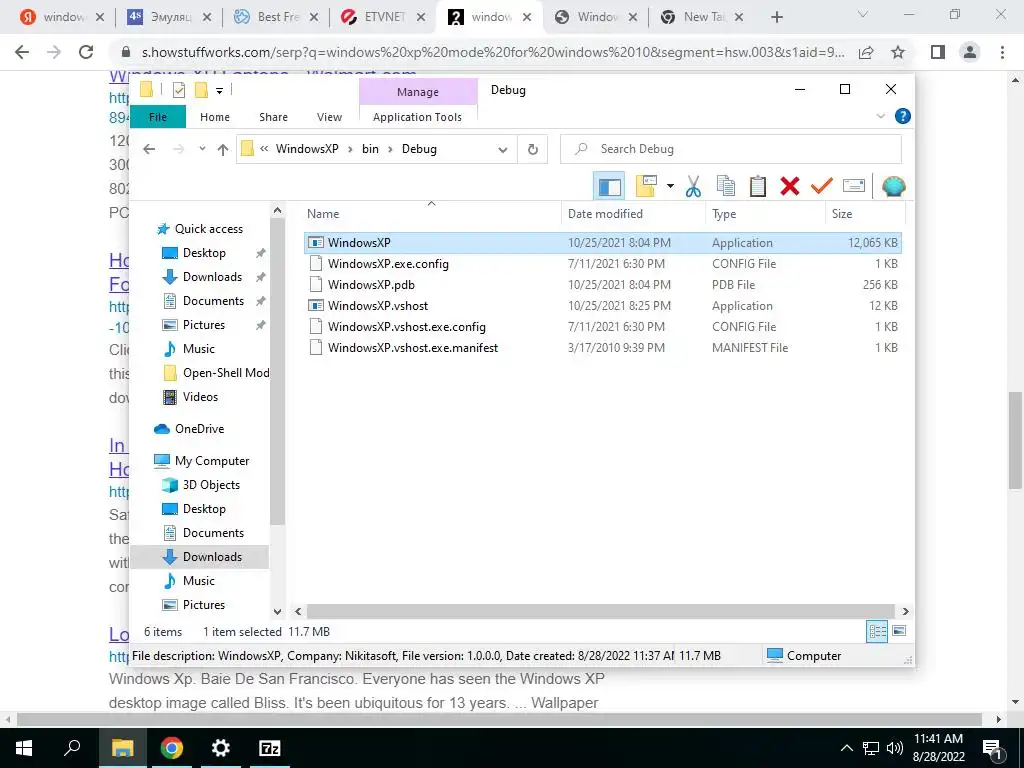1024x768 pixels.
Task: Open pinned Desktop under Quick access
Action: pos(204,253)
